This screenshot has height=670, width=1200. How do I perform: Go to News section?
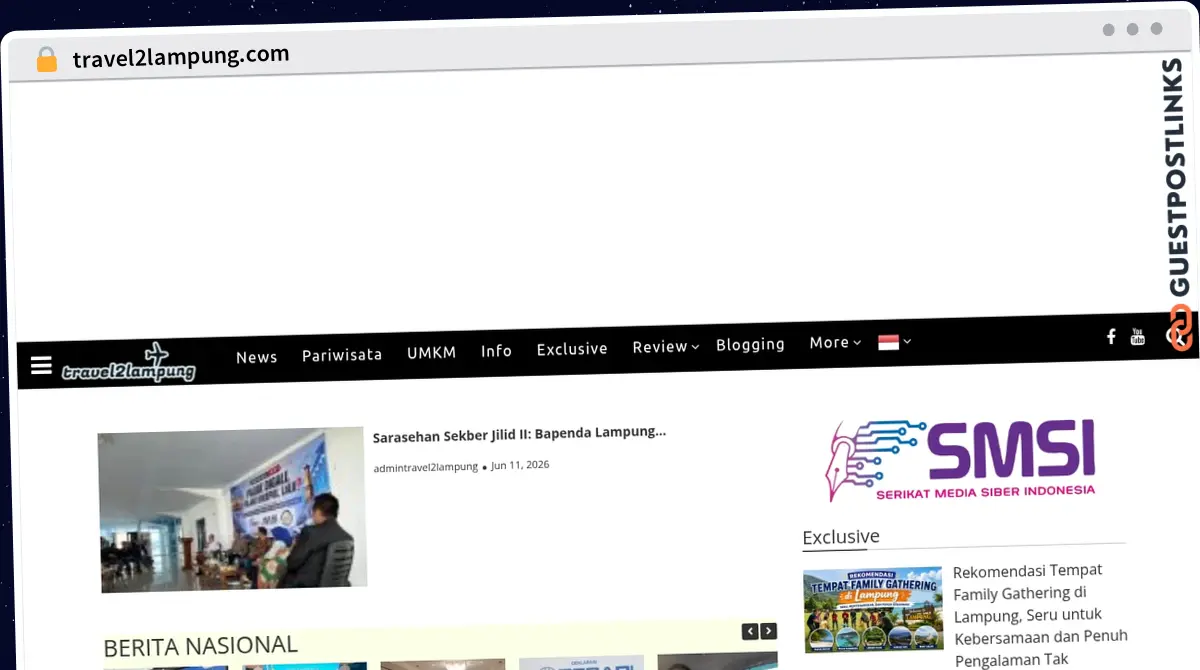point(257,357)
